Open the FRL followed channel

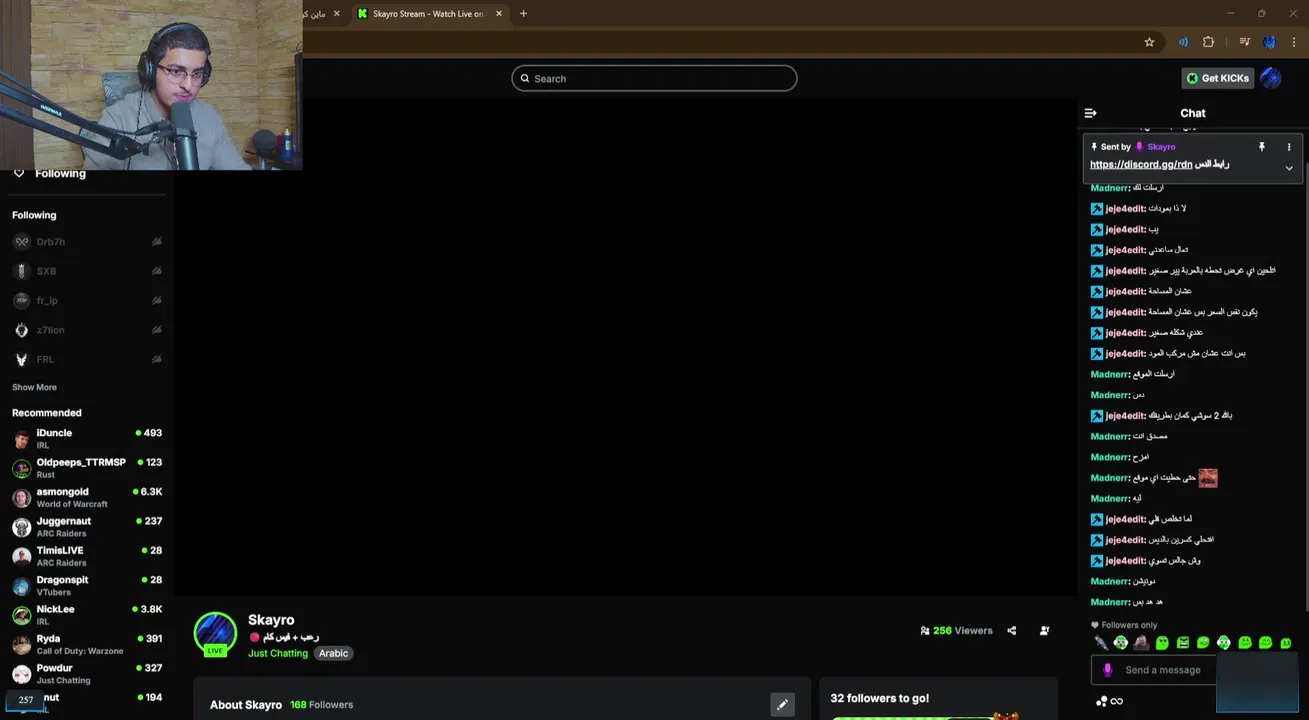87,359
